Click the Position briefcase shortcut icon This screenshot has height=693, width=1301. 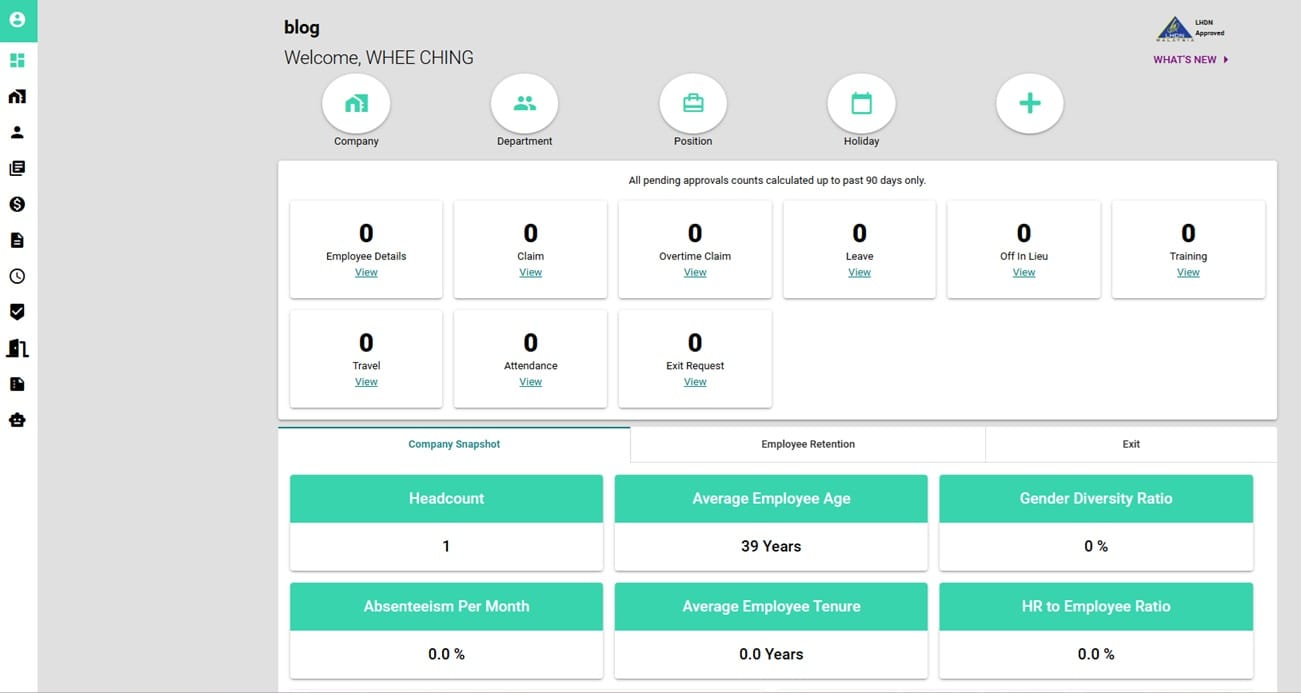pos(693,104)
